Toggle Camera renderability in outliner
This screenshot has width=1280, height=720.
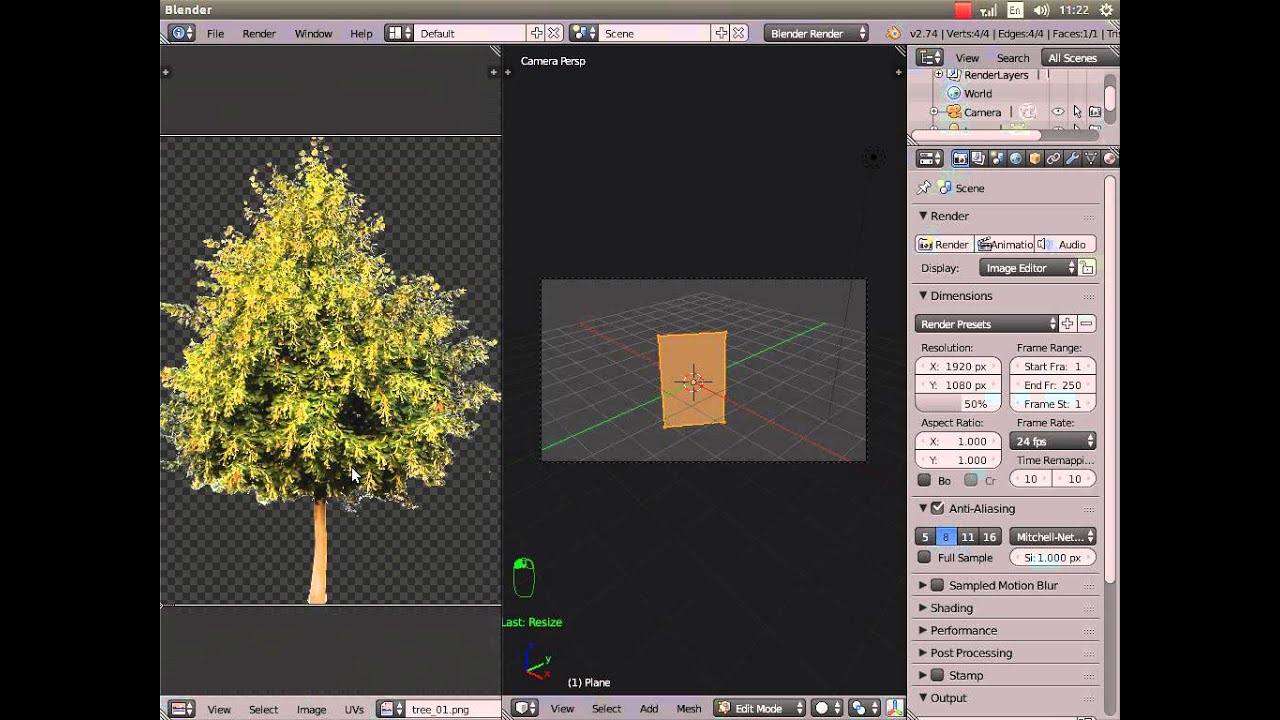point(1095,112)
